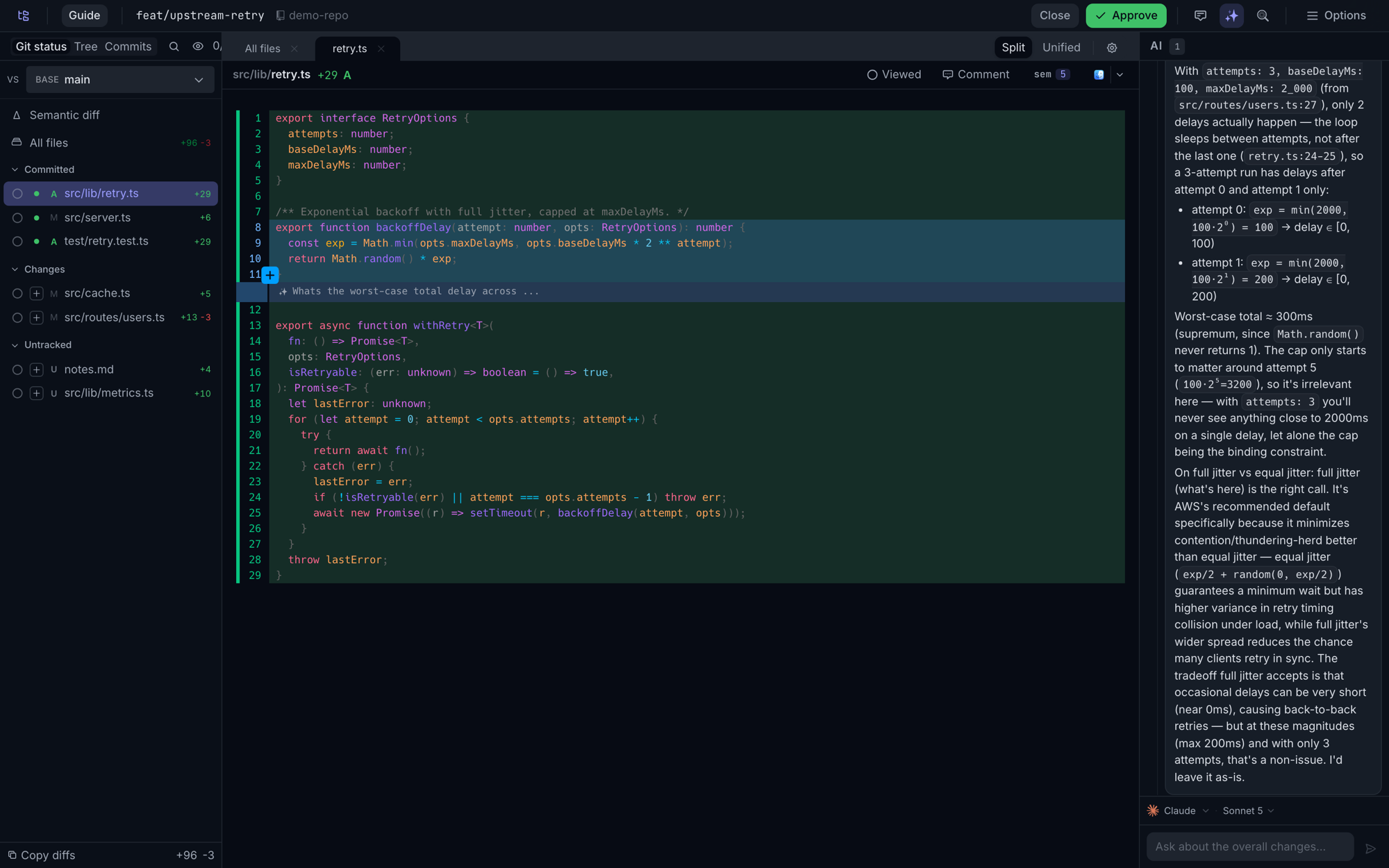Mark src/routes/users.ts as viewed circle
The image size is (1389, 868).
pyautogui.click(x=17, y=317)
